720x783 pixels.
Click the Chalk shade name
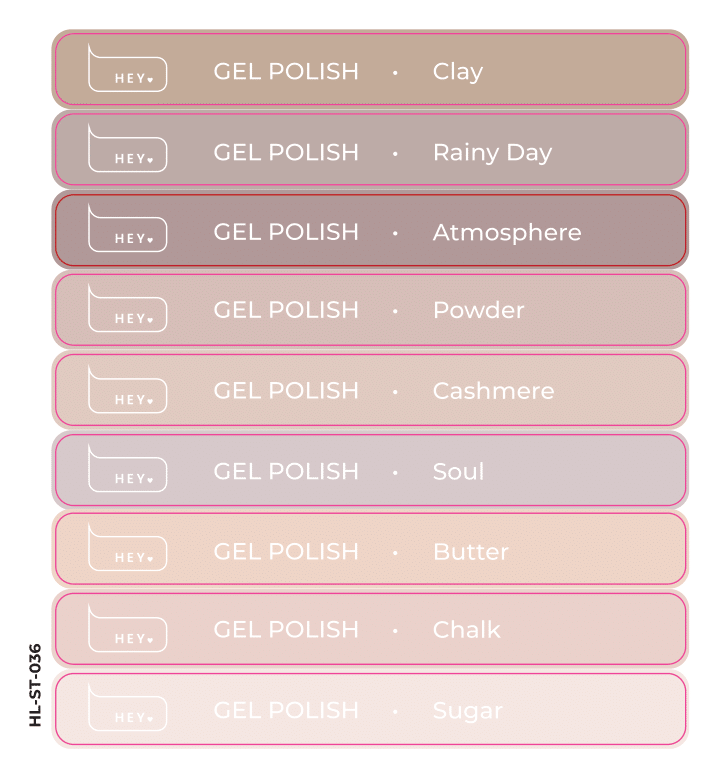(466, 630)
